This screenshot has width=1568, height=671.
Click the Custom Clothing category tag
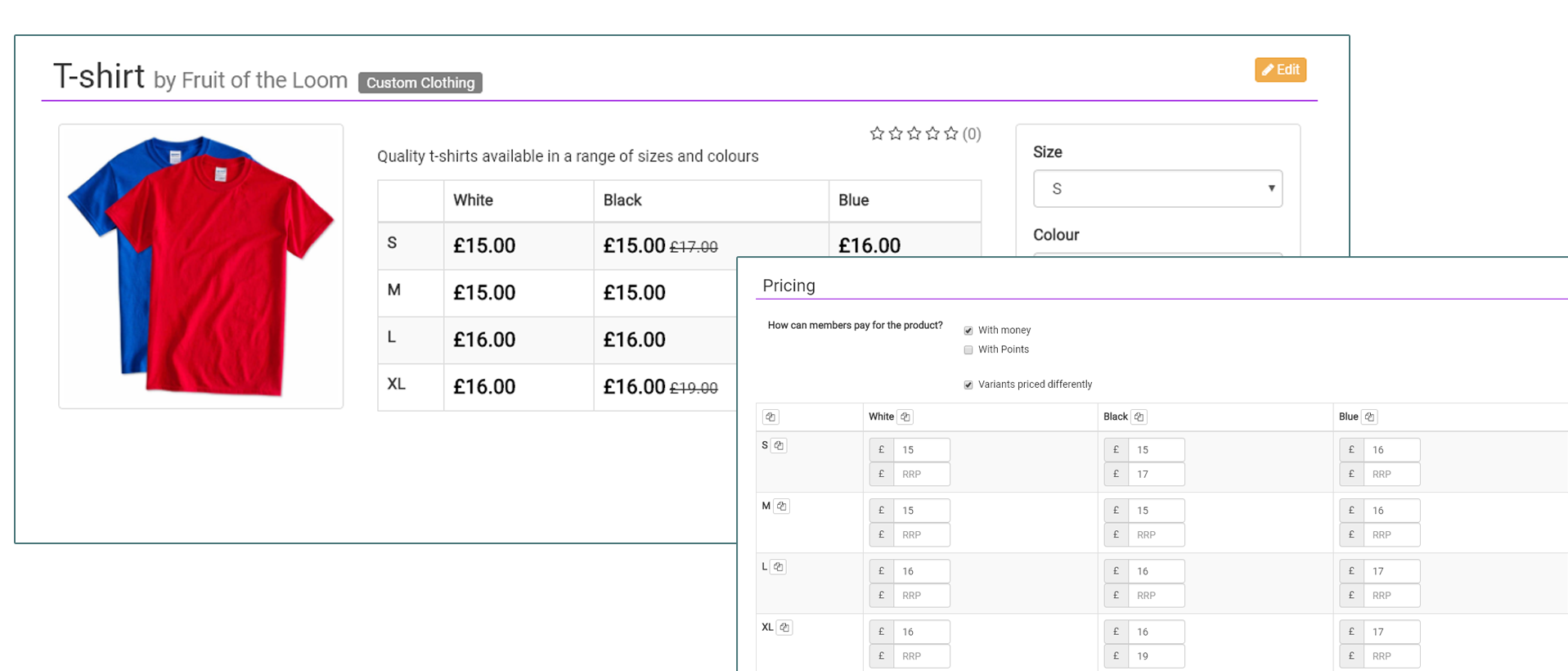tap(420, 83)
